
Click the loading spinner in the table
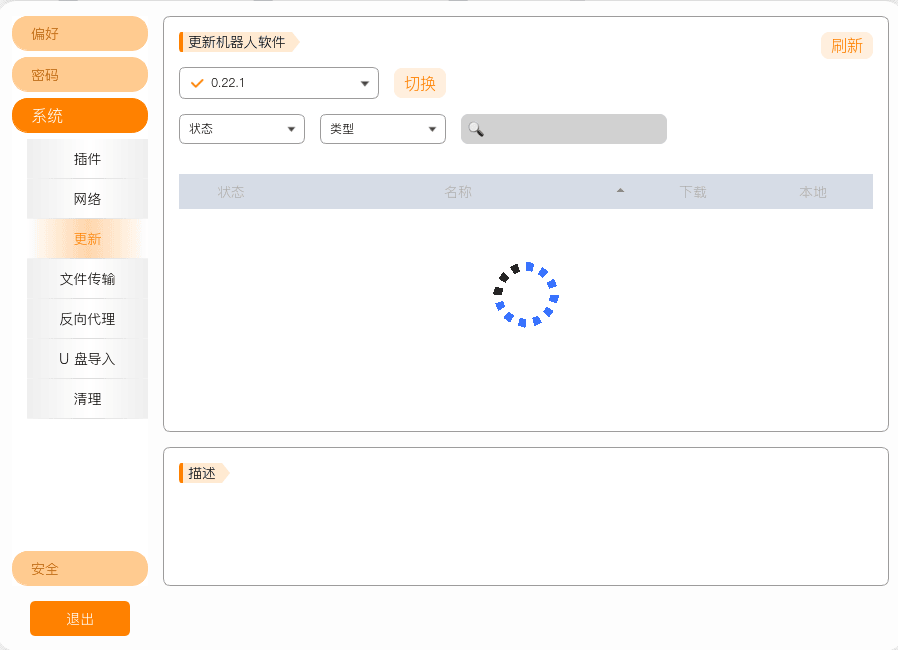coord(526,295)
